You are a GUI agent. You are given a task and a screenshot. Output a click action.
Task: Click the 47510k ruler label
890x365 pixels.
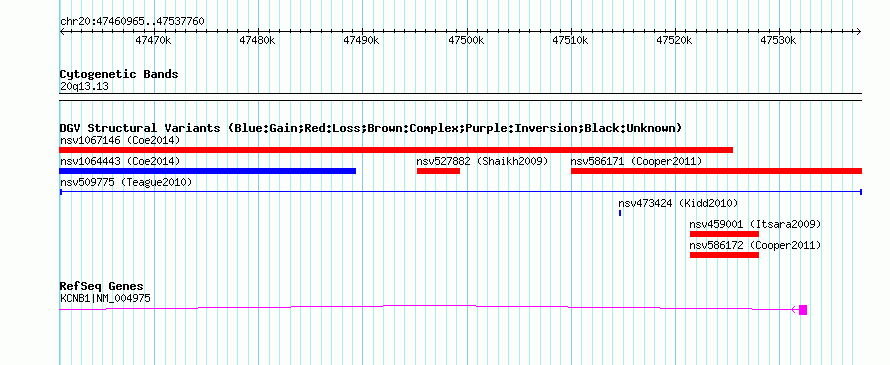pos(570,41)
